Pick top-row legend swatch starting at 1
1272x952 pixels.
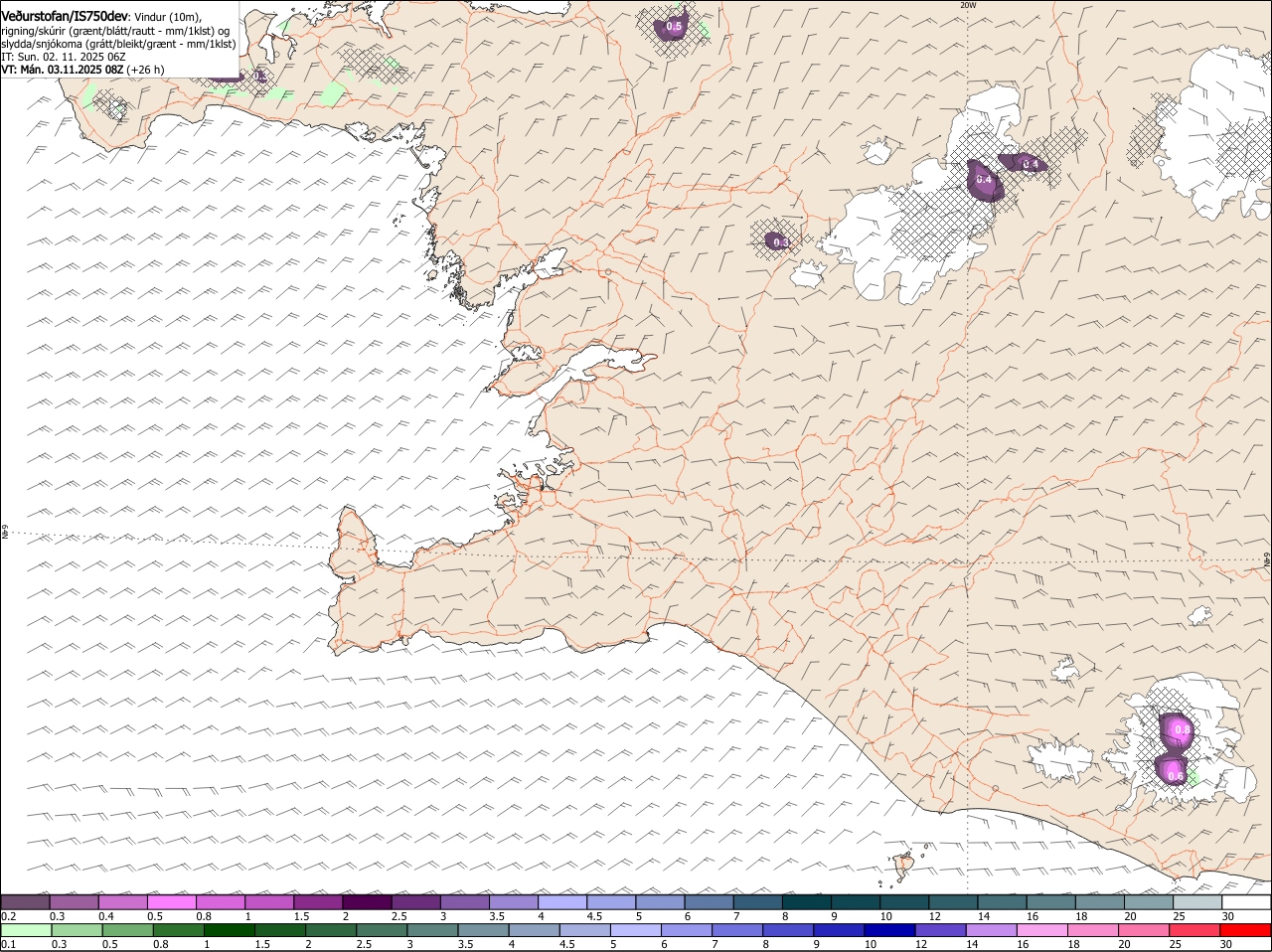[x=269, y=902]
